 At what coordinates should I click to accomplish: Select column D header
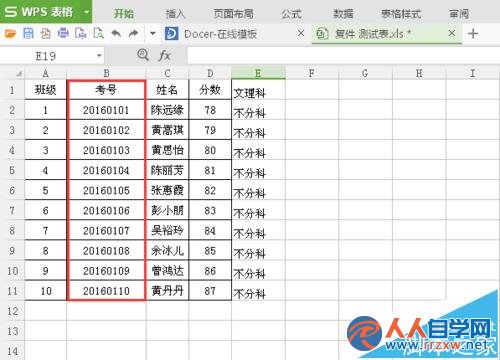coord(210,73)
